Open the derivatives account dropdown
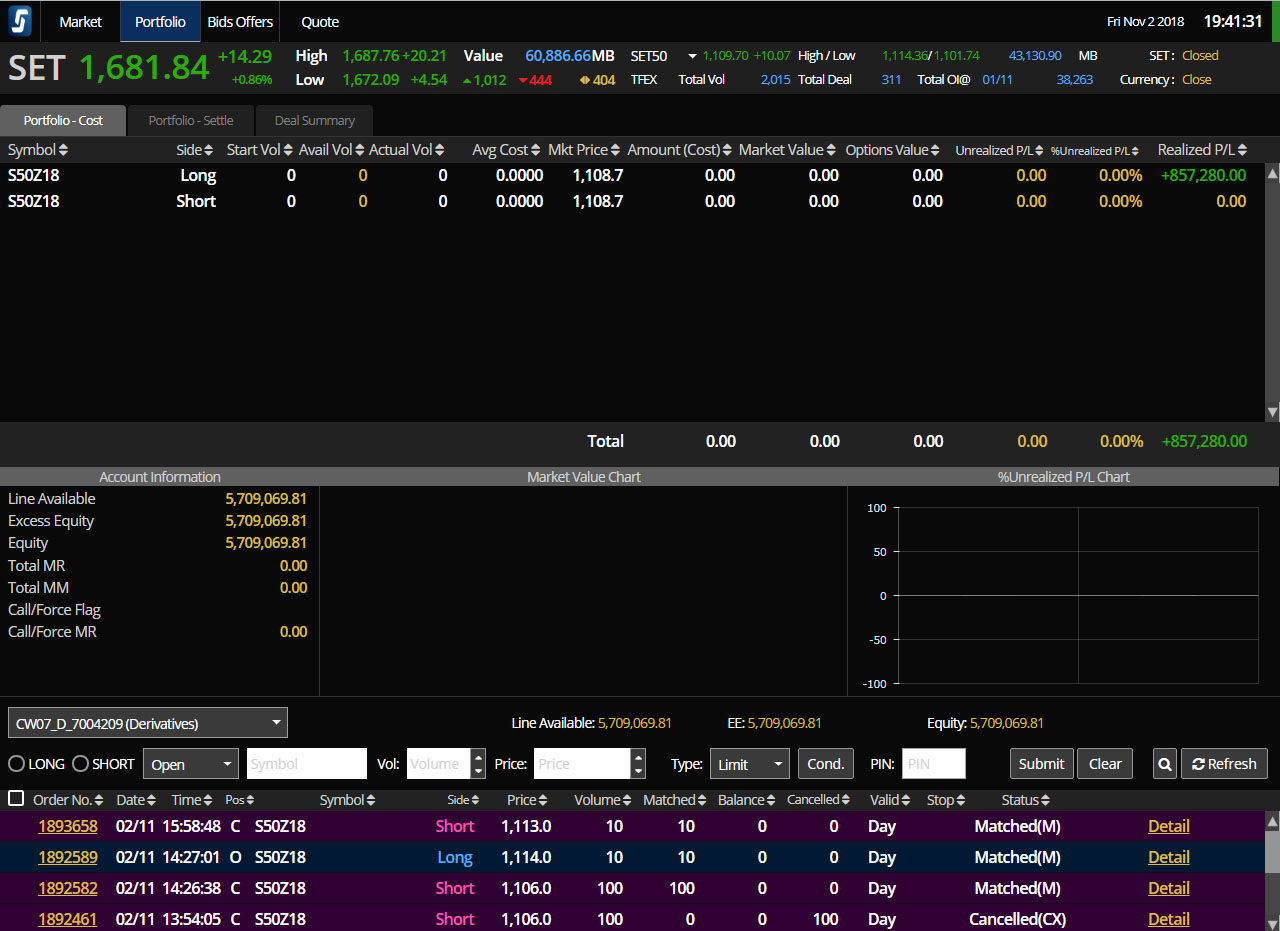This screenshot has width=1280, height=931. pyautogui.click(x=148, y=723)
